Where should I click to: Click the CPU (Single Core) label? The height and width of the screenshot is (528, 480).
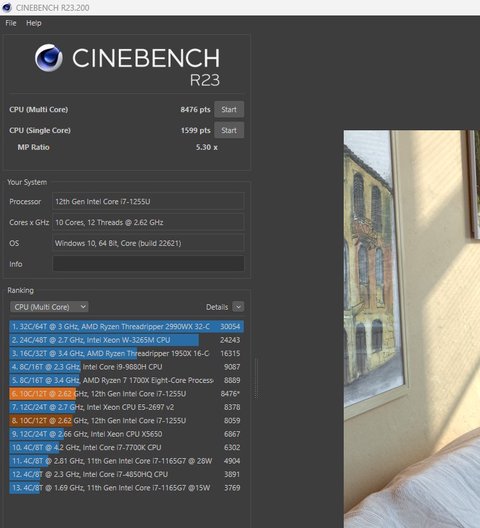(x=40, y=130)
